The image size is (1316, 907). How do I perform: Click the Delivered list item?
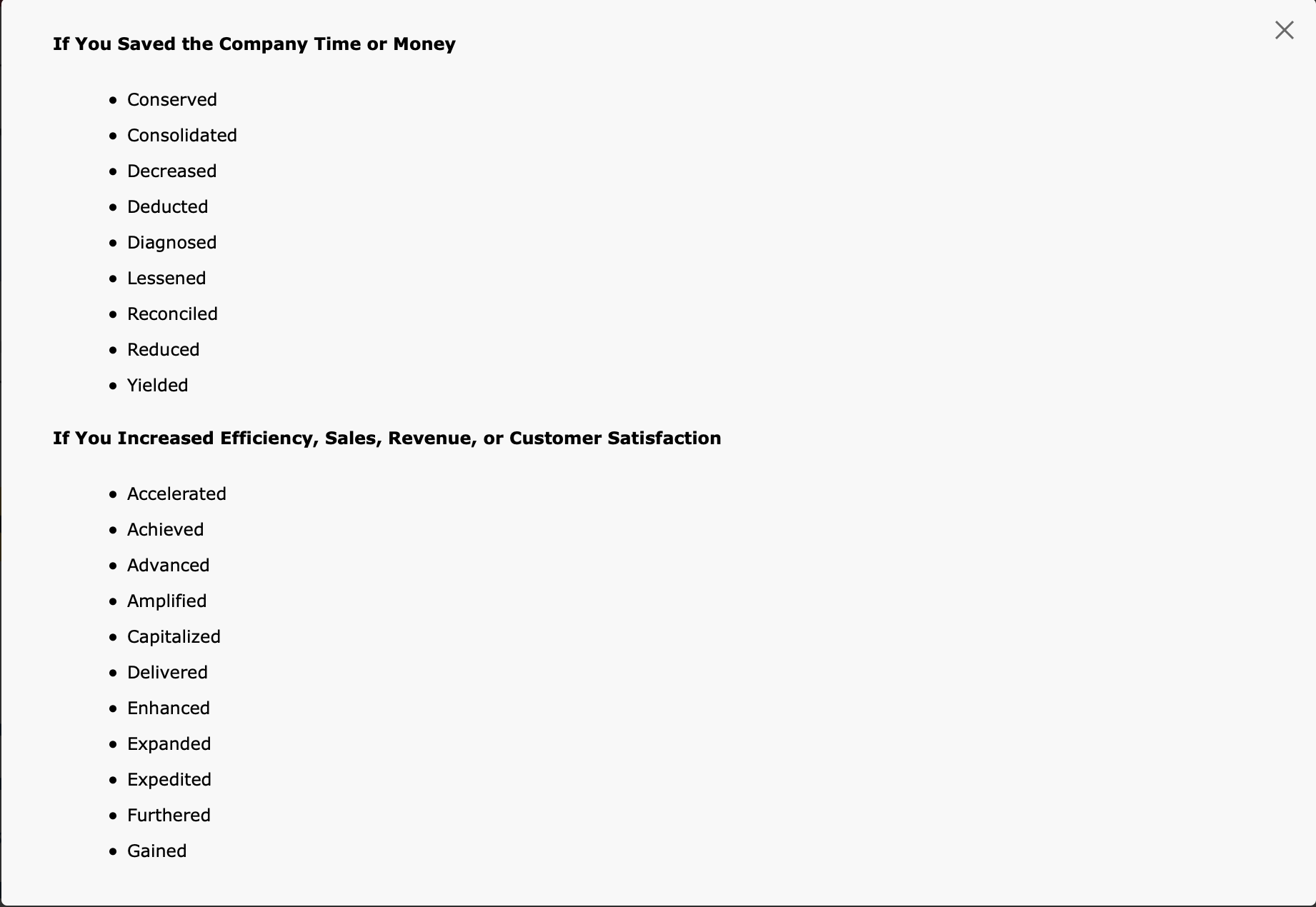(x=168, y=673)
